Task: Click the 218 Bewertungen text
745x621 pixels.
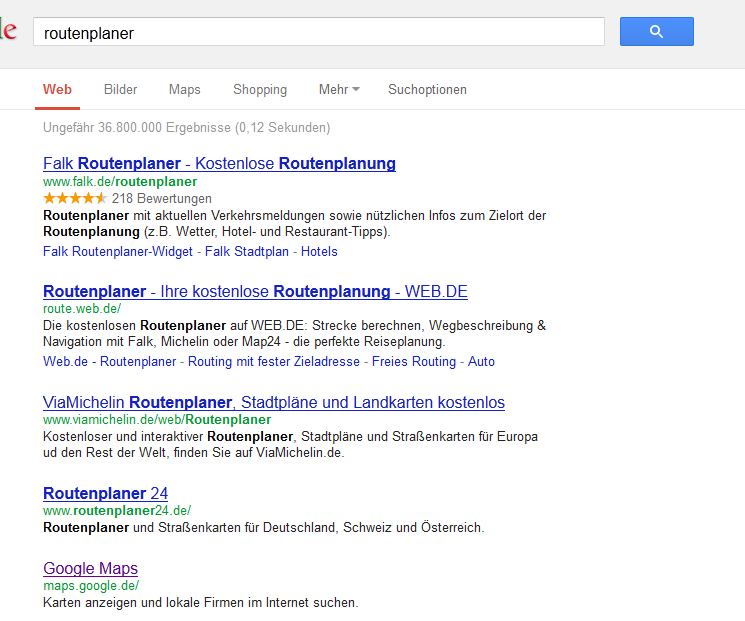Action: click(162, 199)
